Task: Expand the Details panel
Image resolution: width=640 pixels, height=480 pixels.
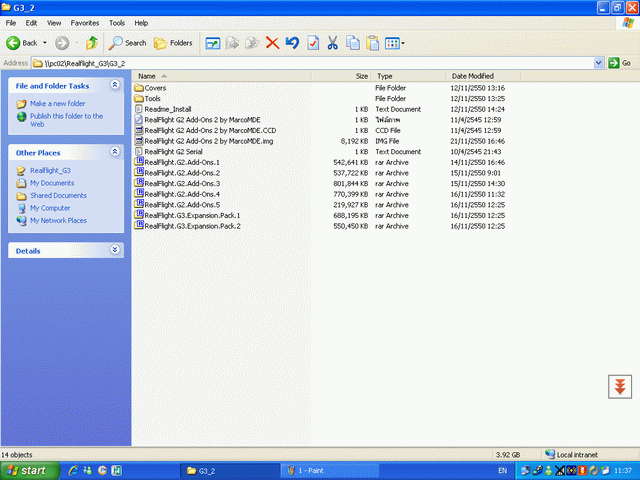Action: point(115,250)
